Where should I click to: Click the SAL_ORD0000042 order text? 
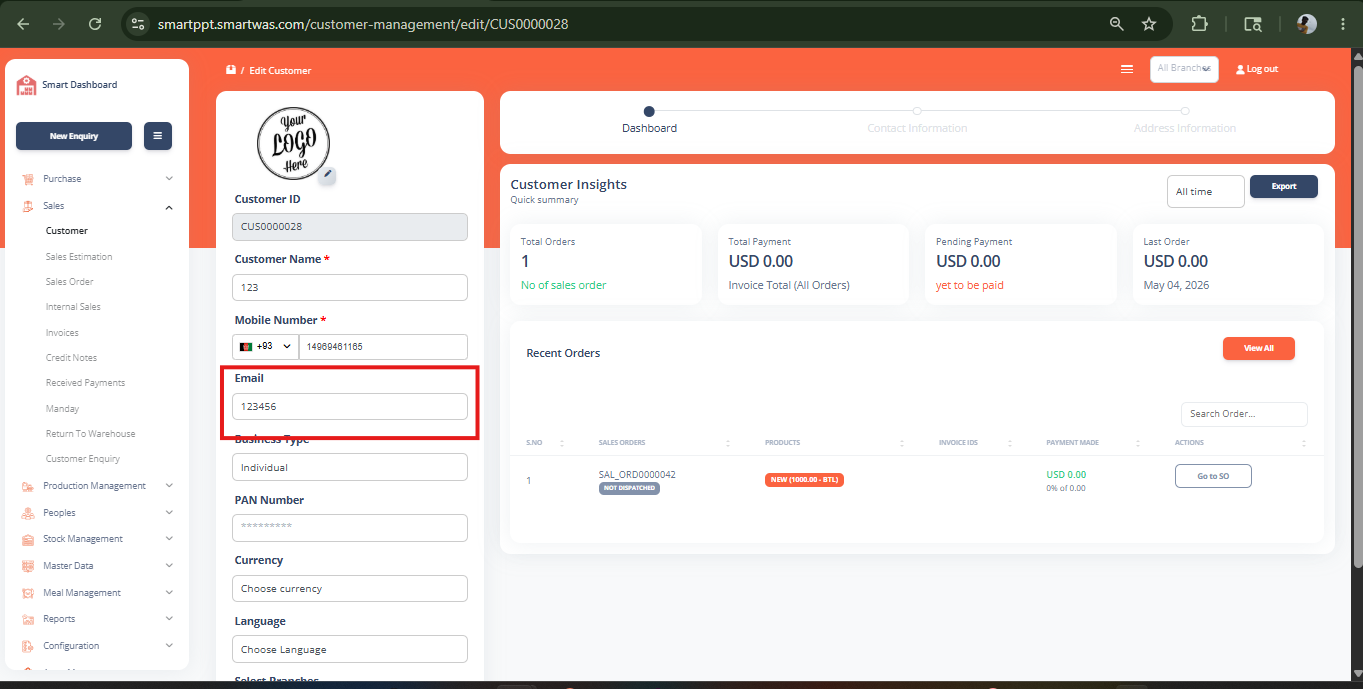pos(637,474)
